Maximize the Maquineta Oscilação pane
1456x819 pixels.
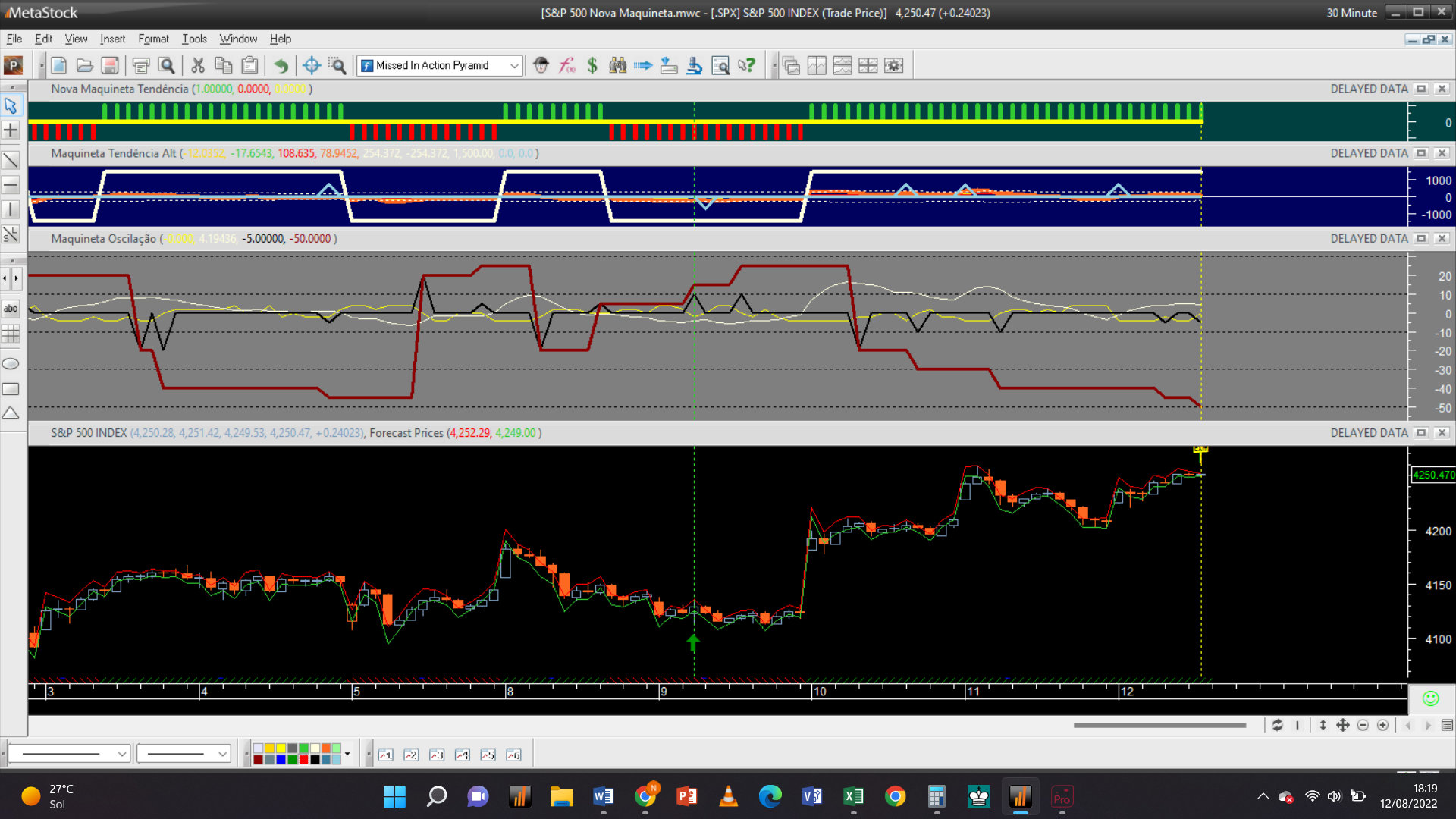(x=1422, y=238)
